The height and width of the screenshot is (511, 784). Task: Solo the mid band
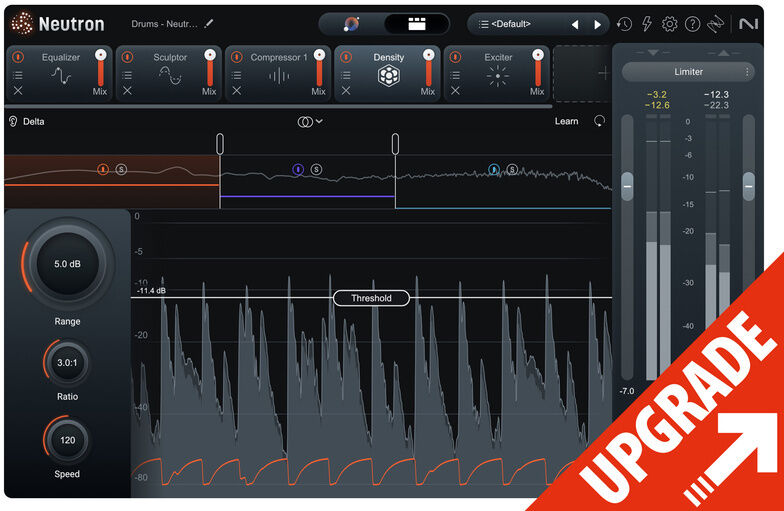coord(316,170)
